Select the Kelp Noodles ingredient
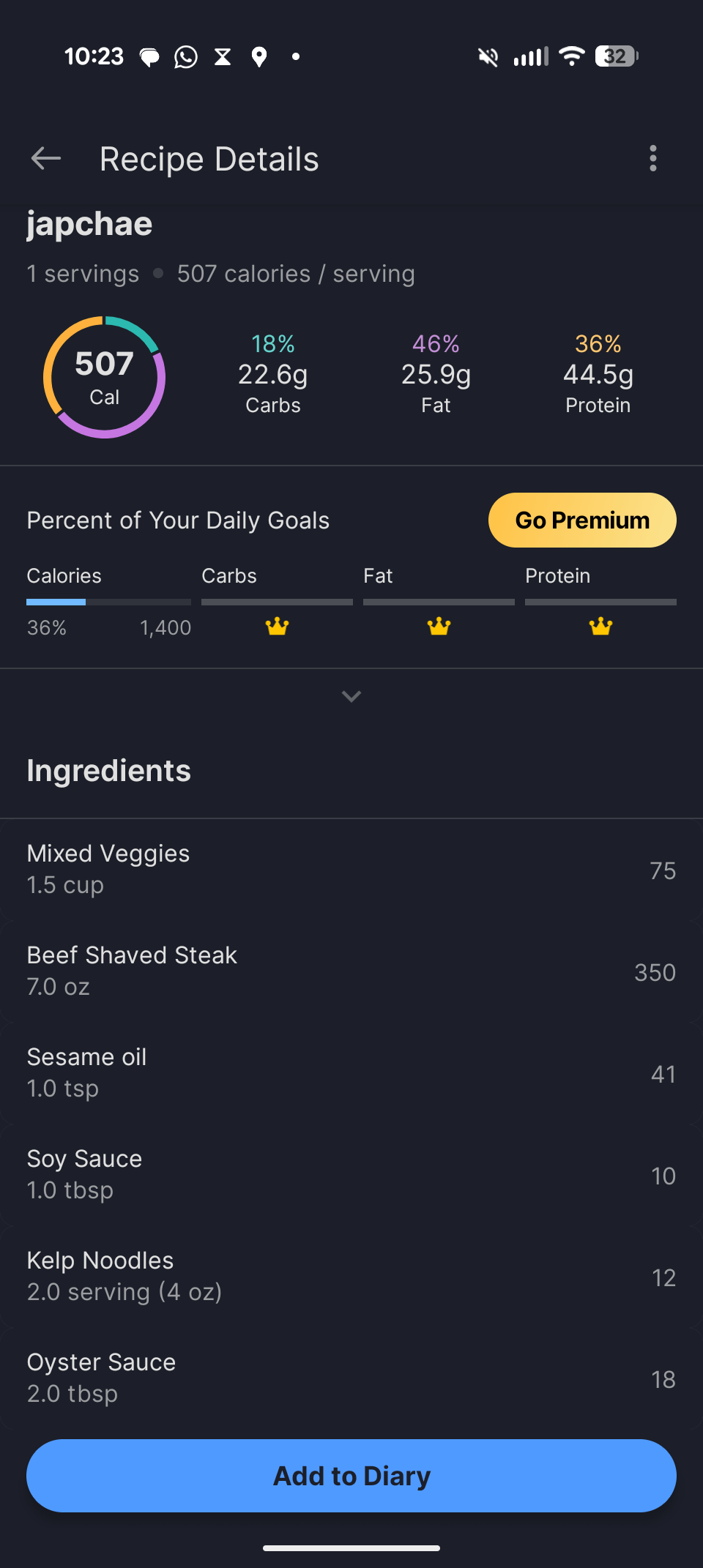Viewport: 703px width, 1568px height. coord(351,1277)
